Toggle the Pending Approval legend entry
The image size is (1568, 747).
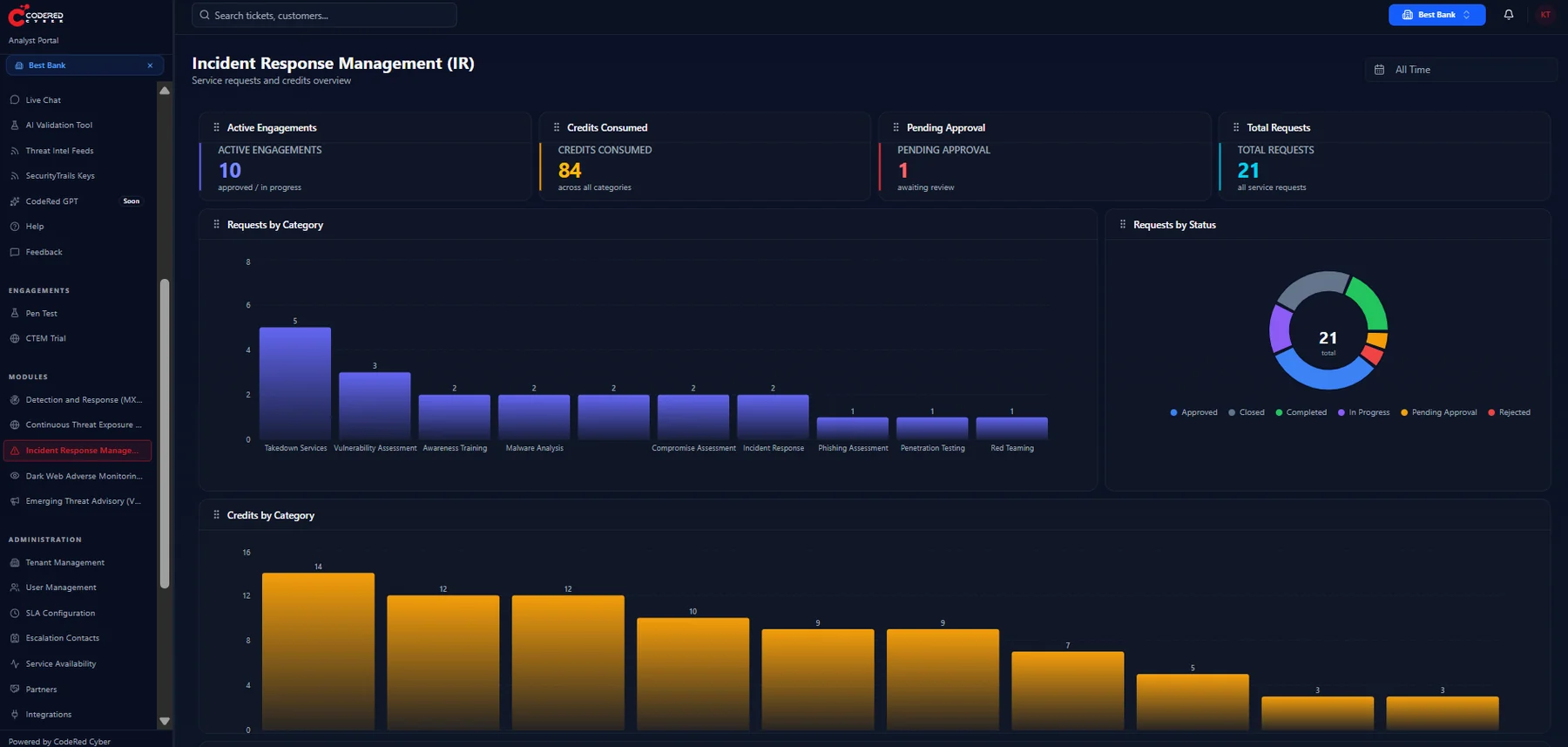coord(1438,412)
